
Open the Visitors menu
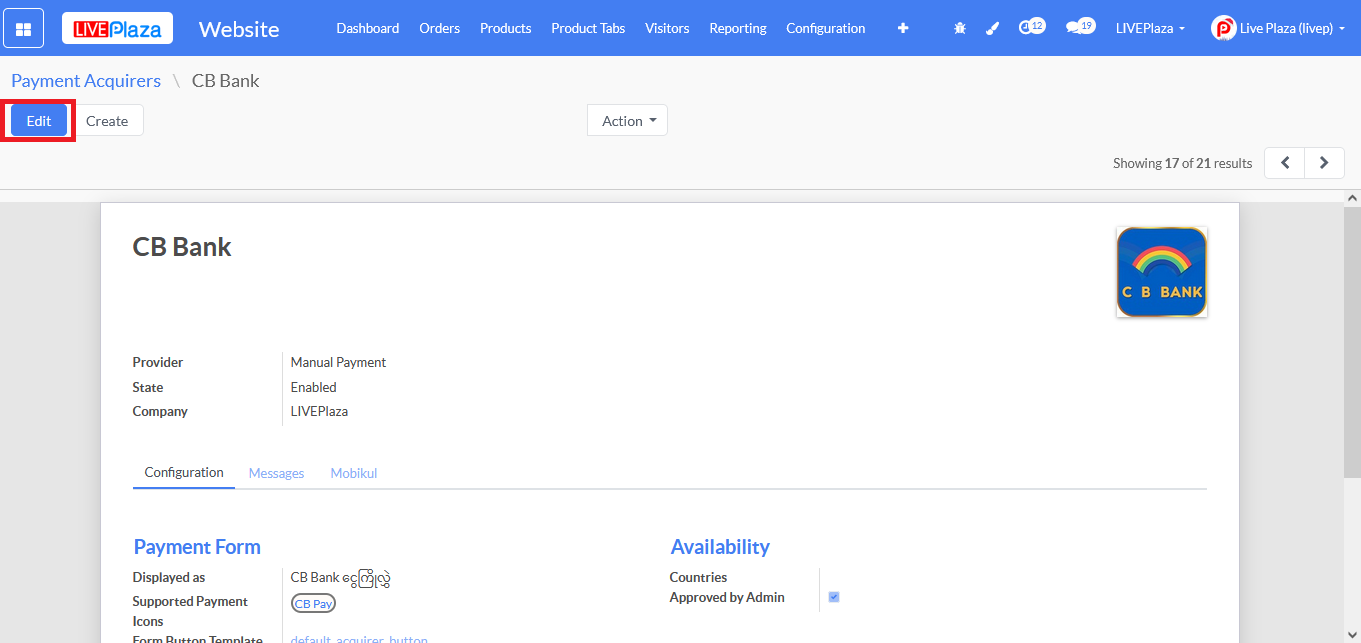667,28
